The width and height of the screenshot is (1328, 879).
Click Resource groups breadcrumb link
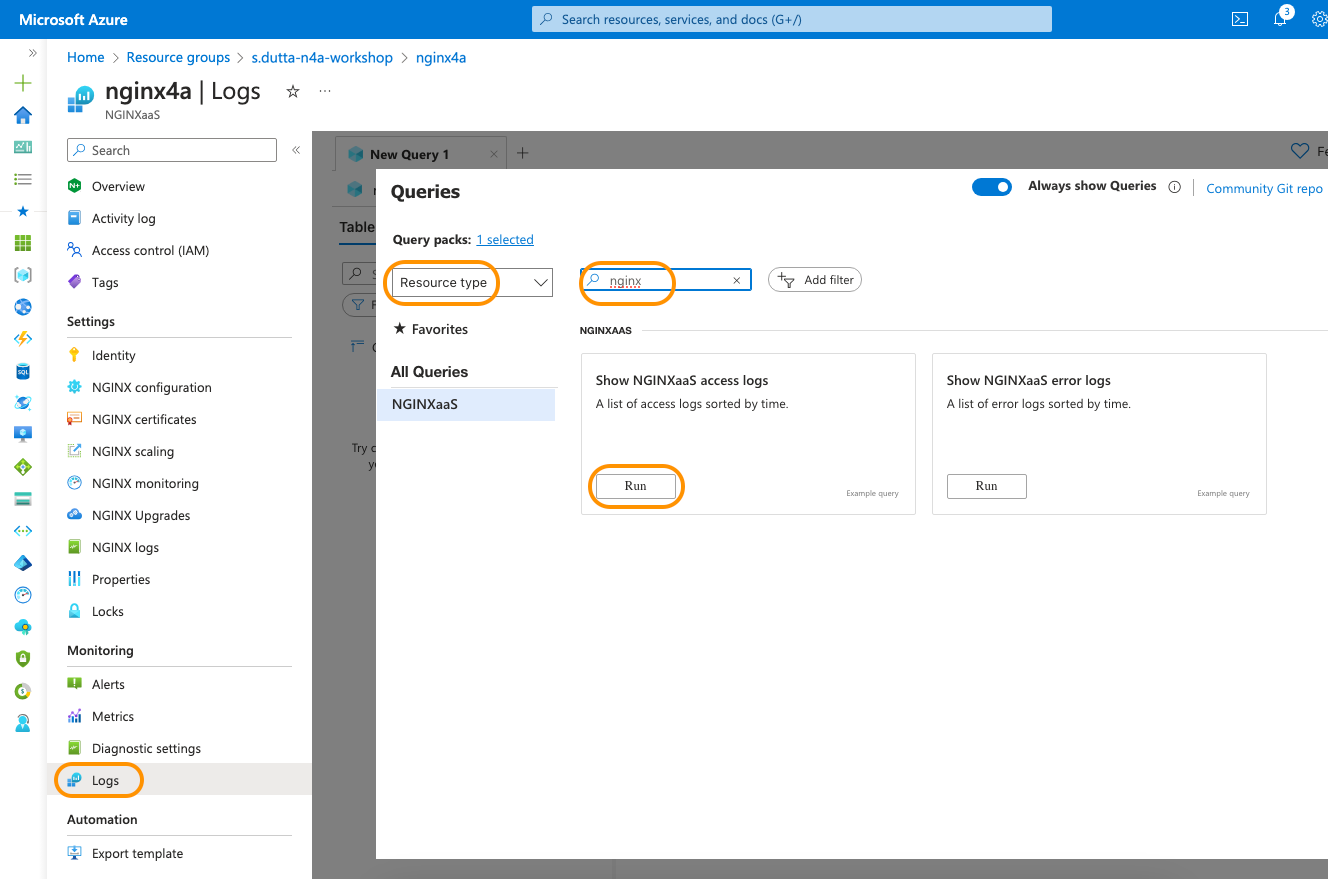[178, 58]
